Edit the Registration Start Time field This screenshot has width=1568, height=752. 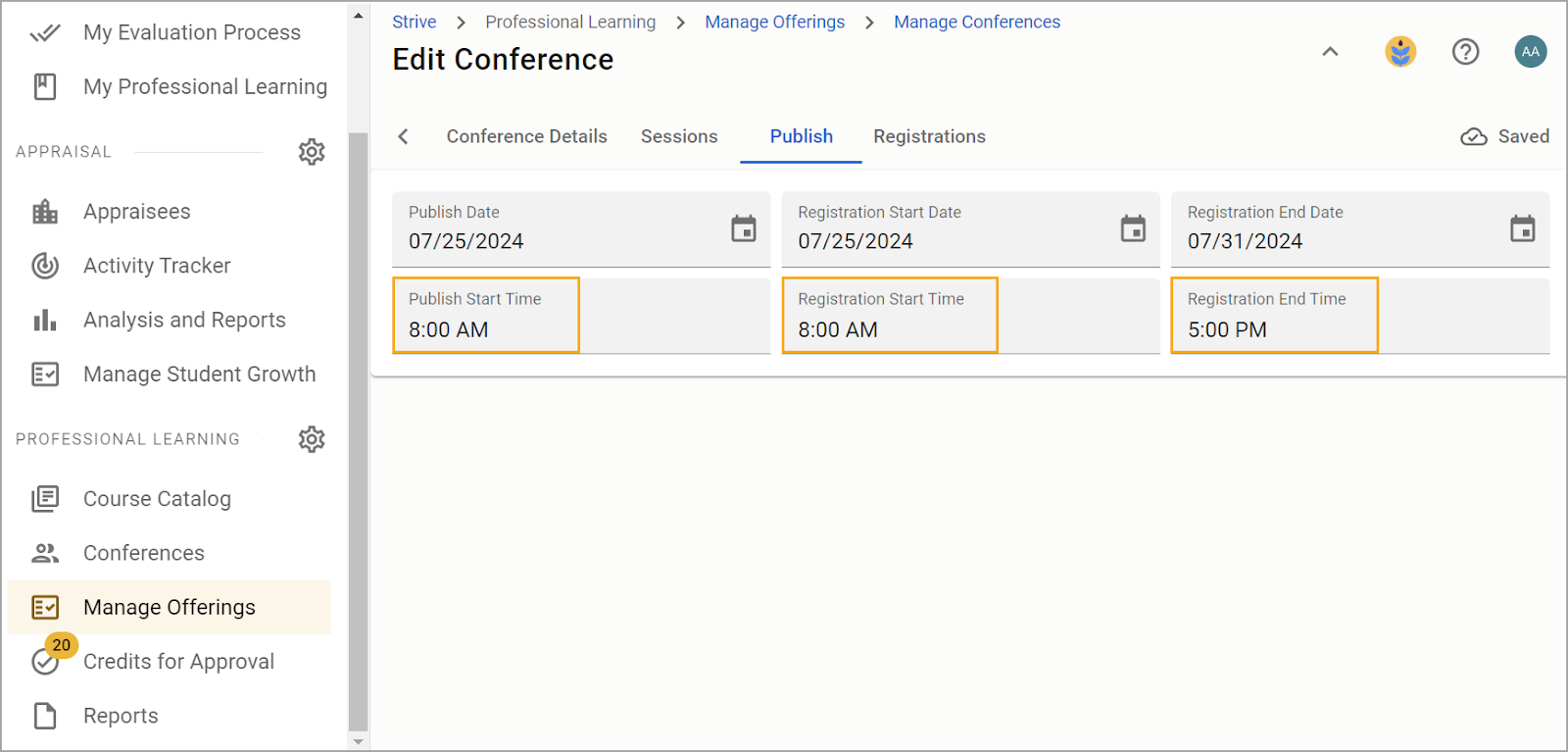click(x=970, y=316)
